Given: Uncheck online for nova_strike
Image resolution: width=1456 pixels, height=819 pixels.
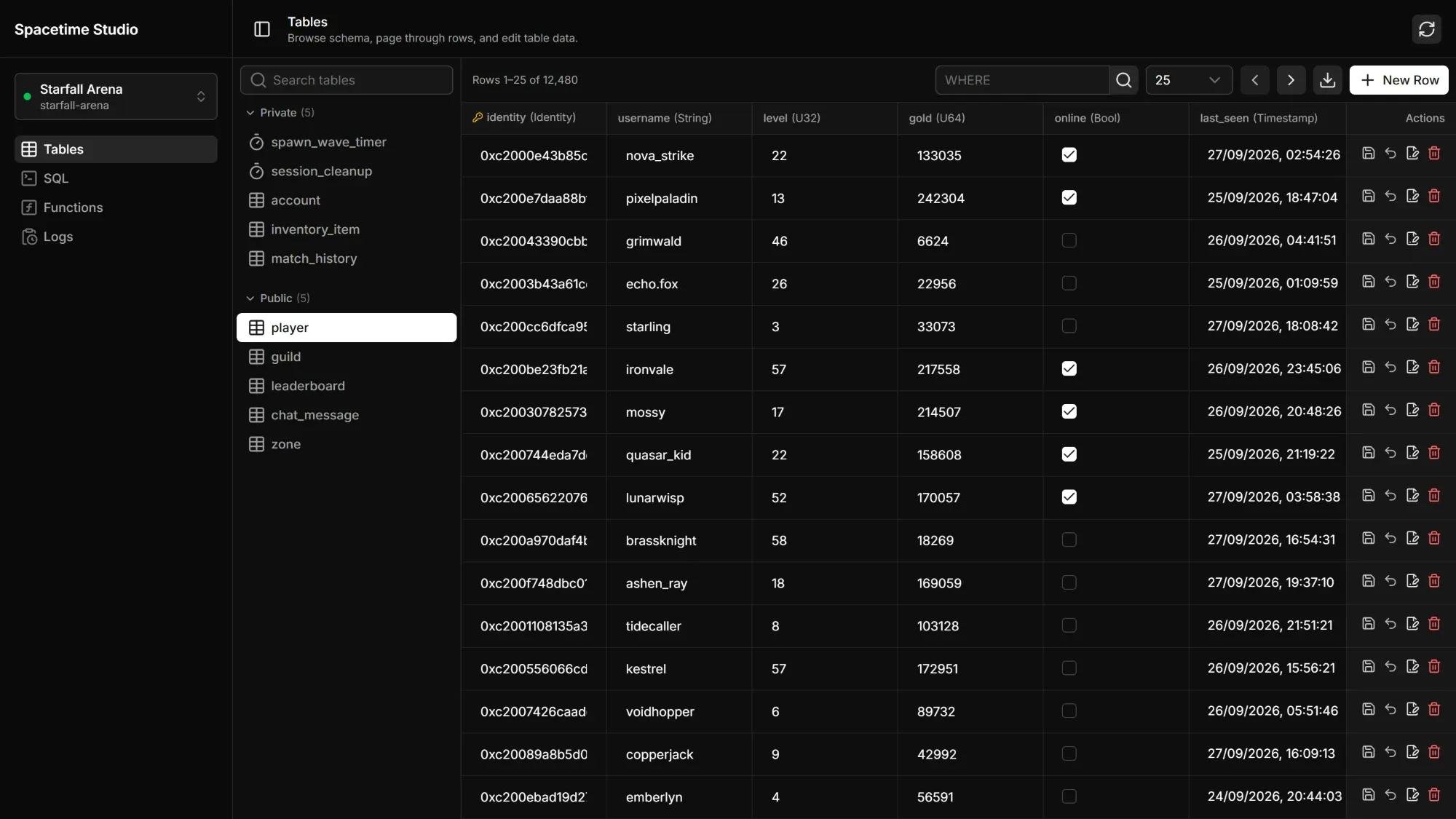Looking at the screenshot, I should tap(1069, 155).
